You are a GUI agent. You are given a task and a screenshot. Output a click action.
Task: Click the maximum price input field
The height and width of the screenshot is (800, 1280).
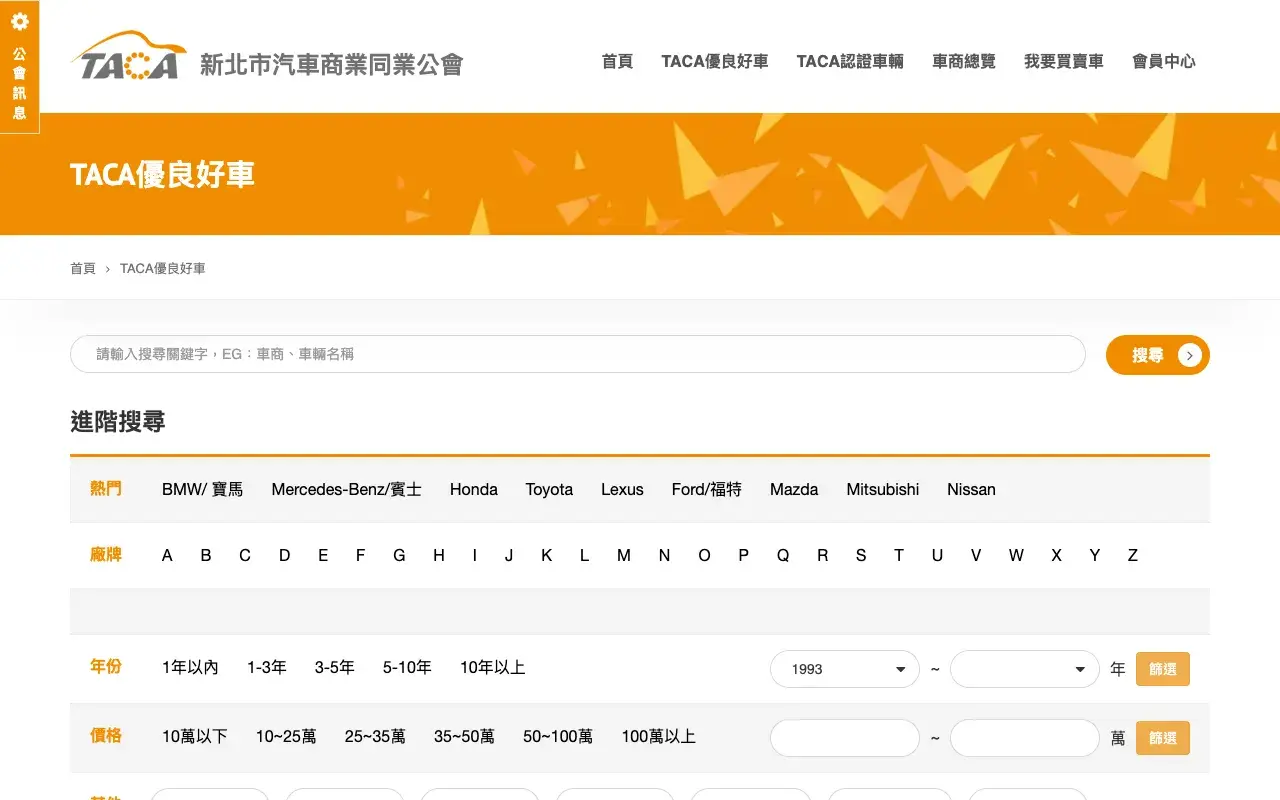pyautogui.click(x=1025, y=738)
